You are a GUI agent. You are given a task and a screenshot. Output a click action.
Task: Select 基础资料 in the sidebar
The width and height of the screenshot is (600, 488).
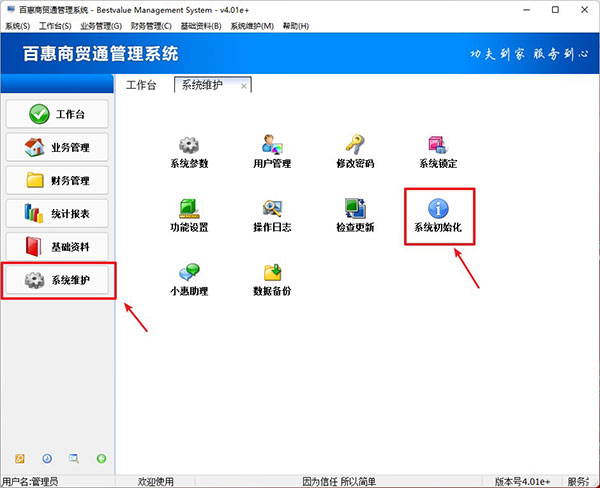pos(57,247)
